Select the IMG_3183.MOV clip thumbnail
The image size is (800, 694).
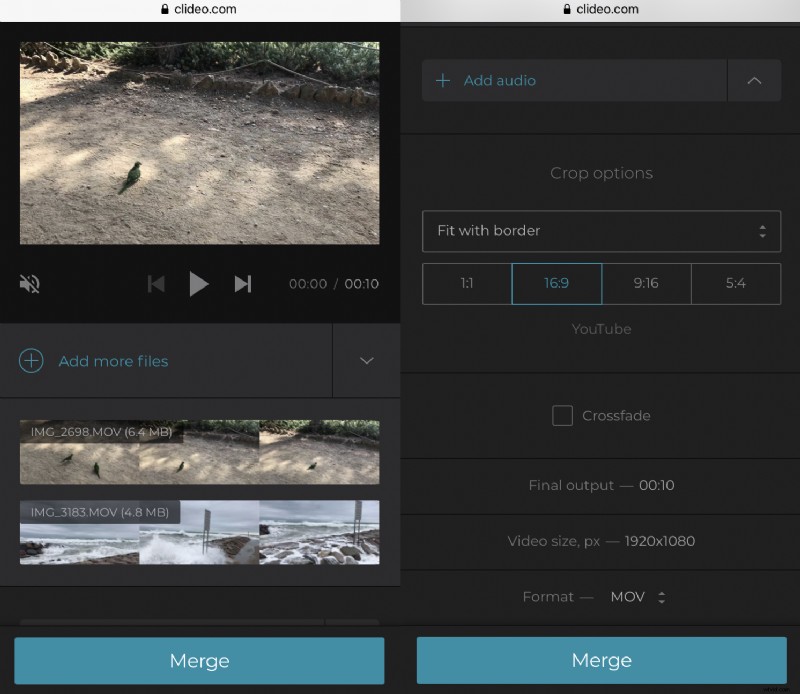pos(200,532)
